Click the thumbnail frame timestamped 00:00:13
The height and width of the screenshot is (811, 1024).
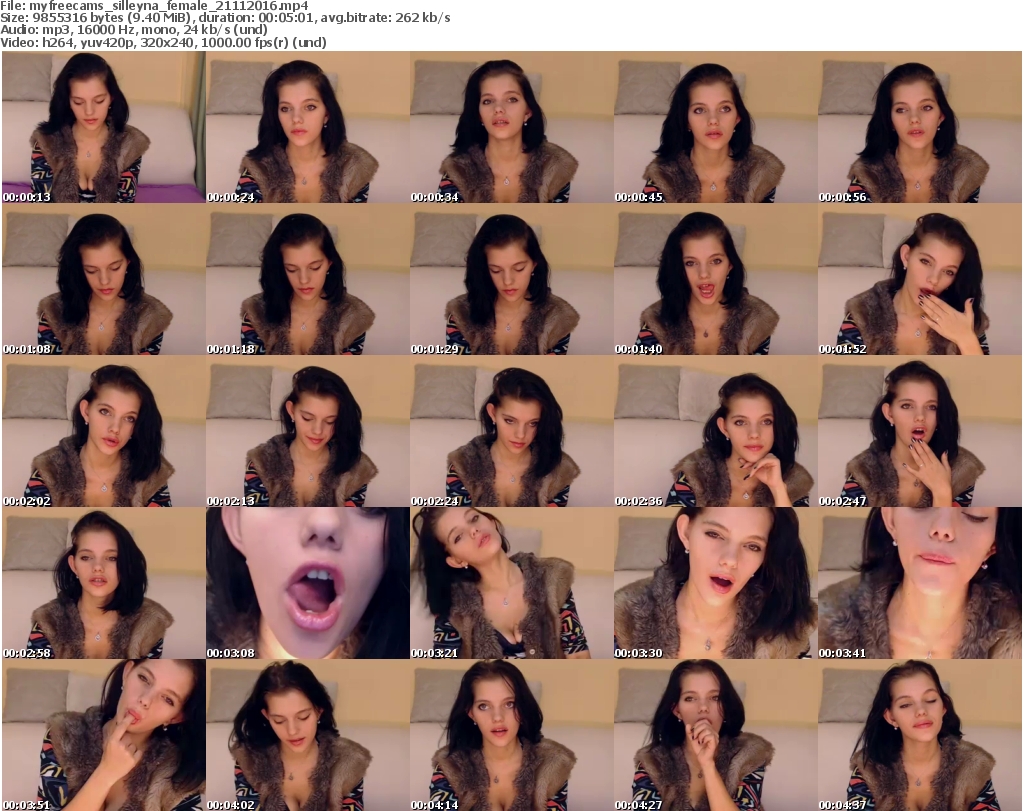[x=104, y=127]
